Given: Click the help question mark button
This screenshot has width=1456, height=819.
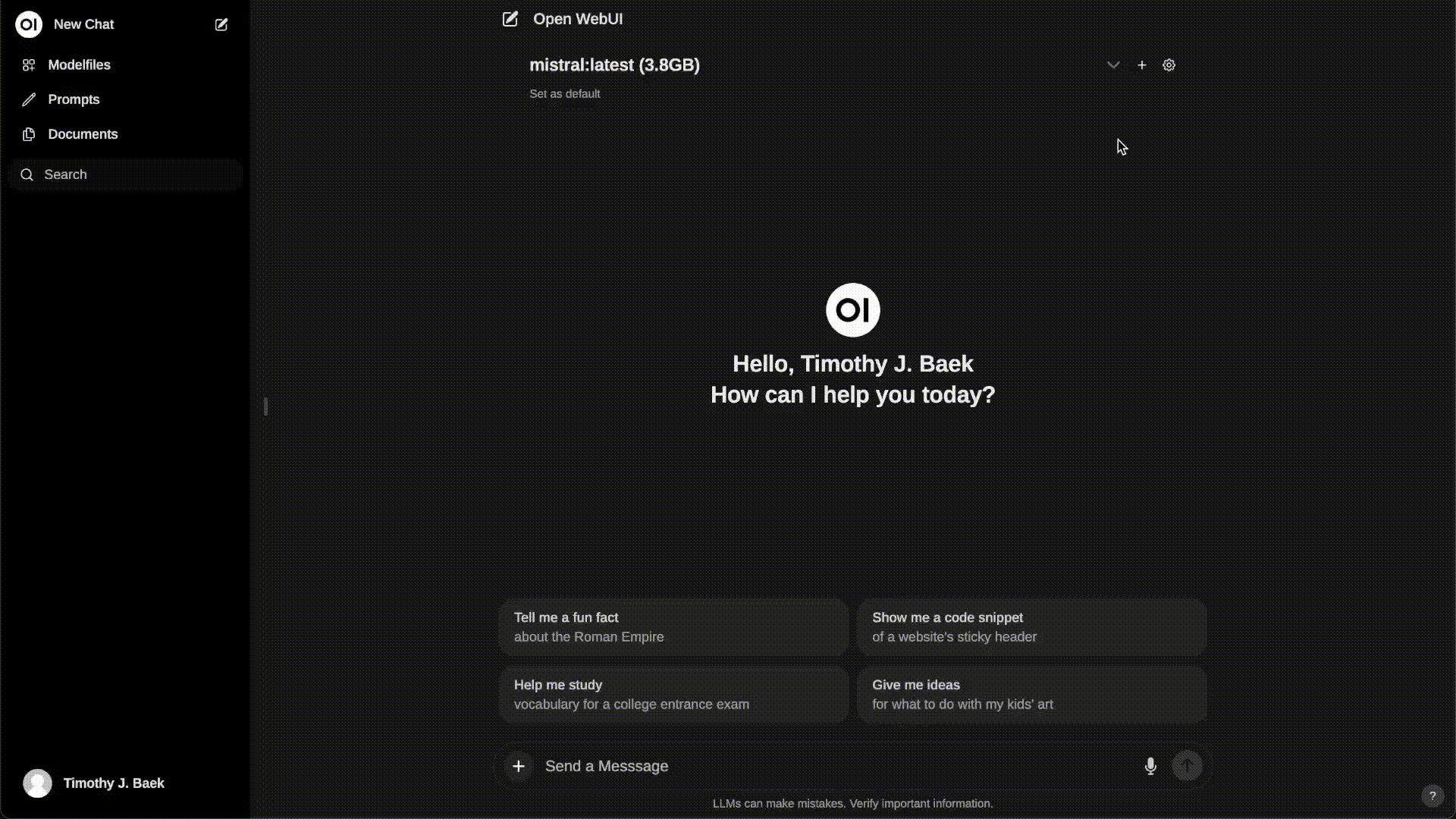Looking at the screenshot, I should (1432, 795).
